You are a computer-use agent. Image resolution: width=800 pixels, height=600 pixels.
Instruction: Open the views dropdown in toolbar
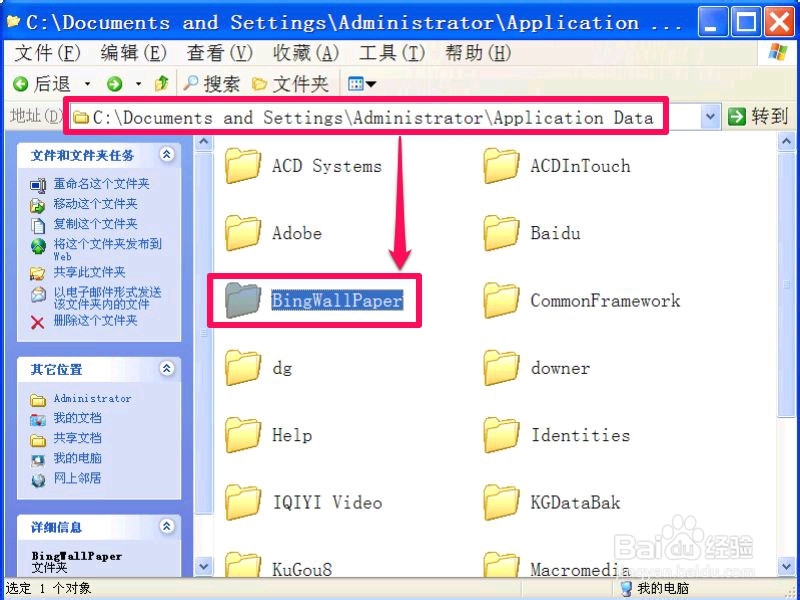(x=362, y=84)
